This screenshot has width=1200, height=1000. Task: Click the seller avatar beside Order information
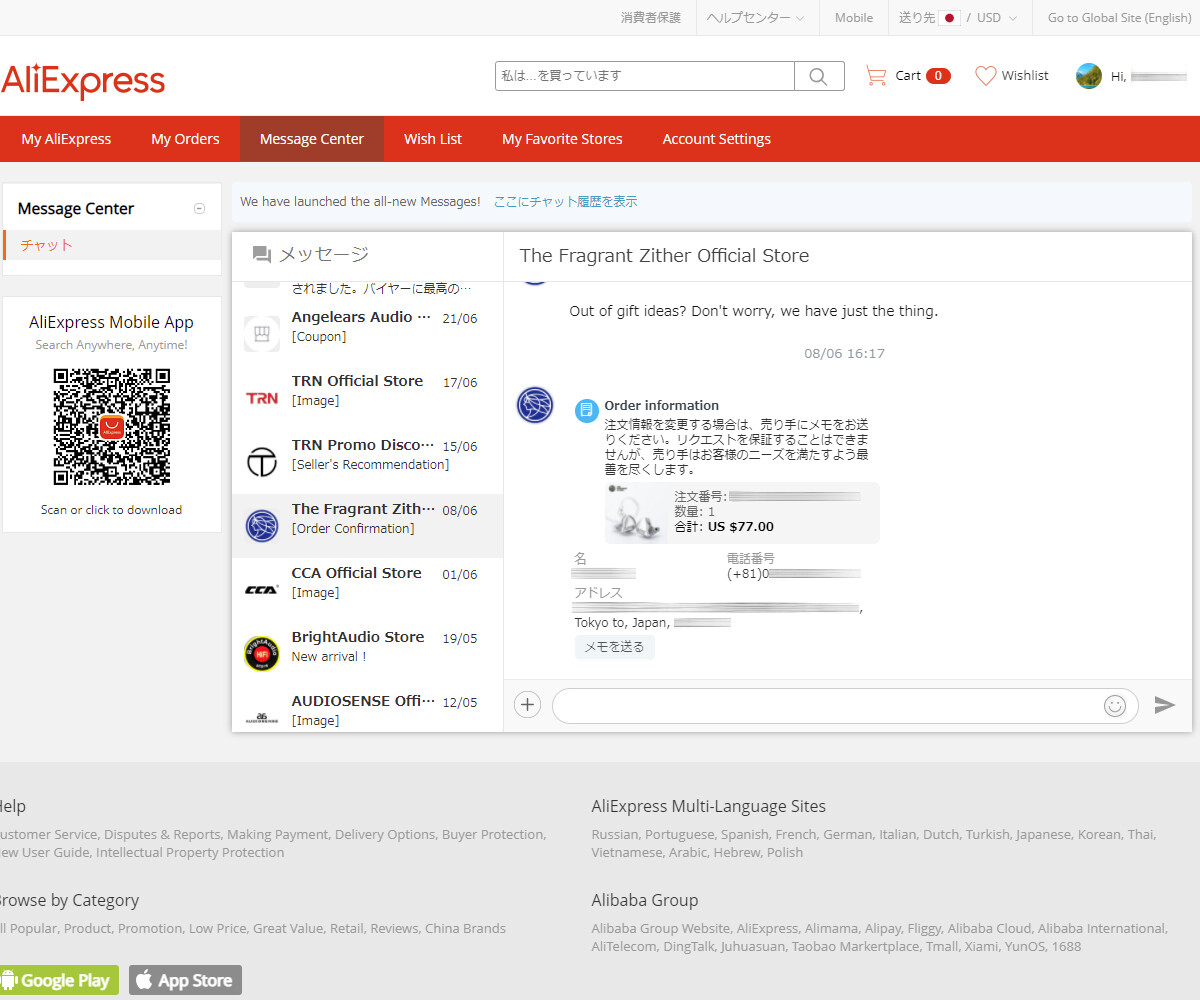(x=535, y=405)
